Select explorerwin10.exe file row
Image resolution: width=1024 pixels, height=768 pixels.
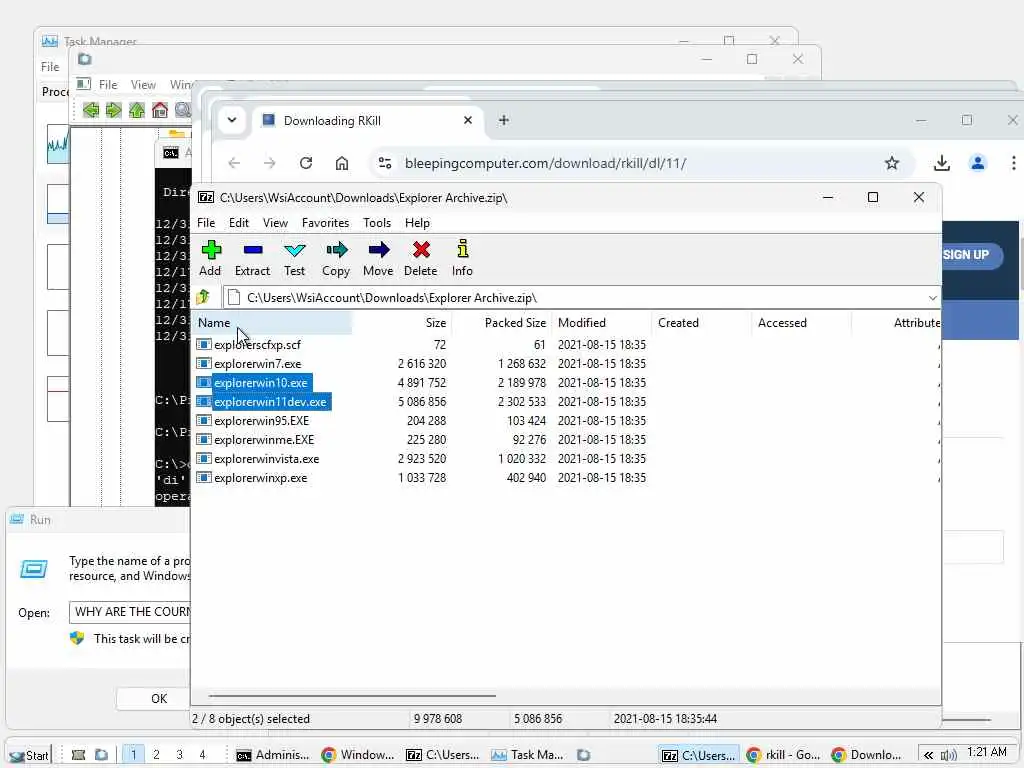coord(261,383)
